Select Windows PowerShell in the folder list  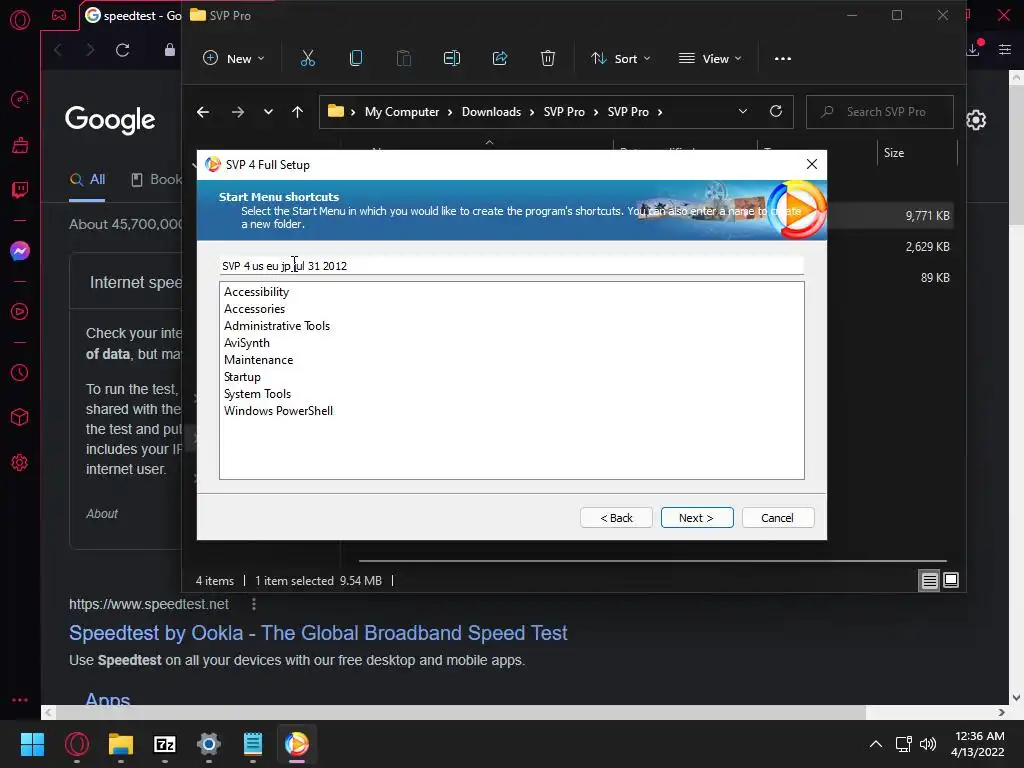click(x=278, y=411)
